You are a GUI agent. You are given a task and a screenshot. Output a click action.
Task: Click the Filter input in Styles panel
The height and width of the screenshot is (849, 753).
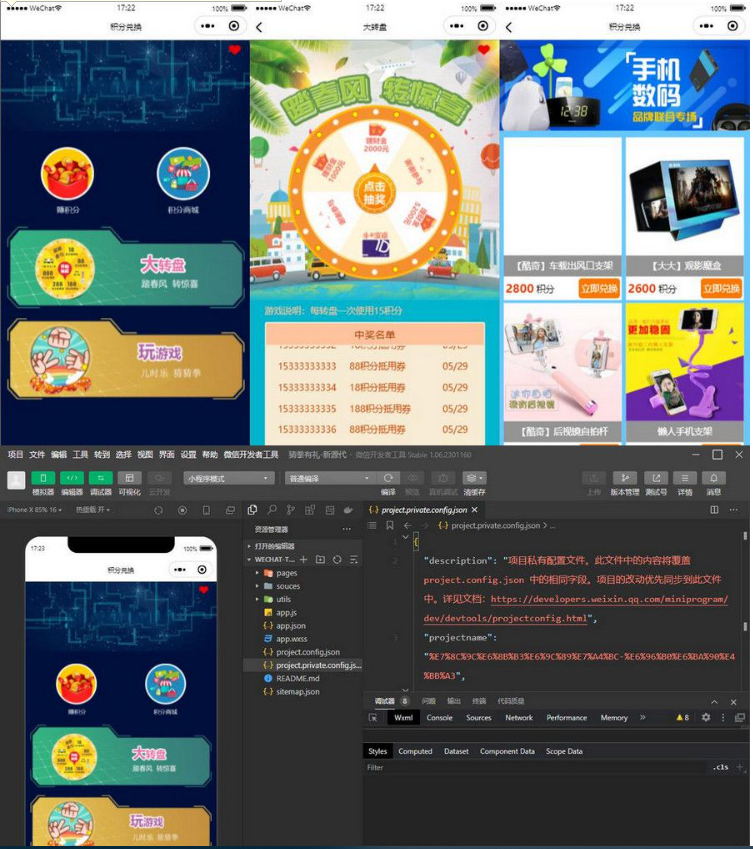pyautogui.click(x=530, y=767)
